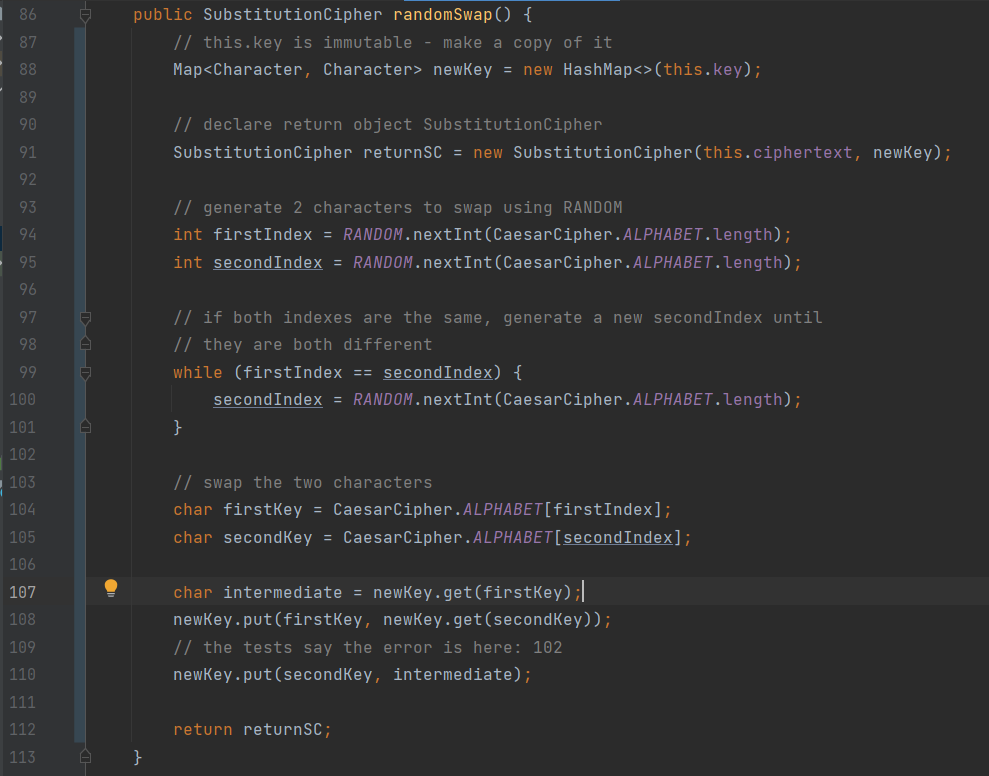Click line number 112 in the gutter
The image size is (989, 776).
(x=23, y=729)
